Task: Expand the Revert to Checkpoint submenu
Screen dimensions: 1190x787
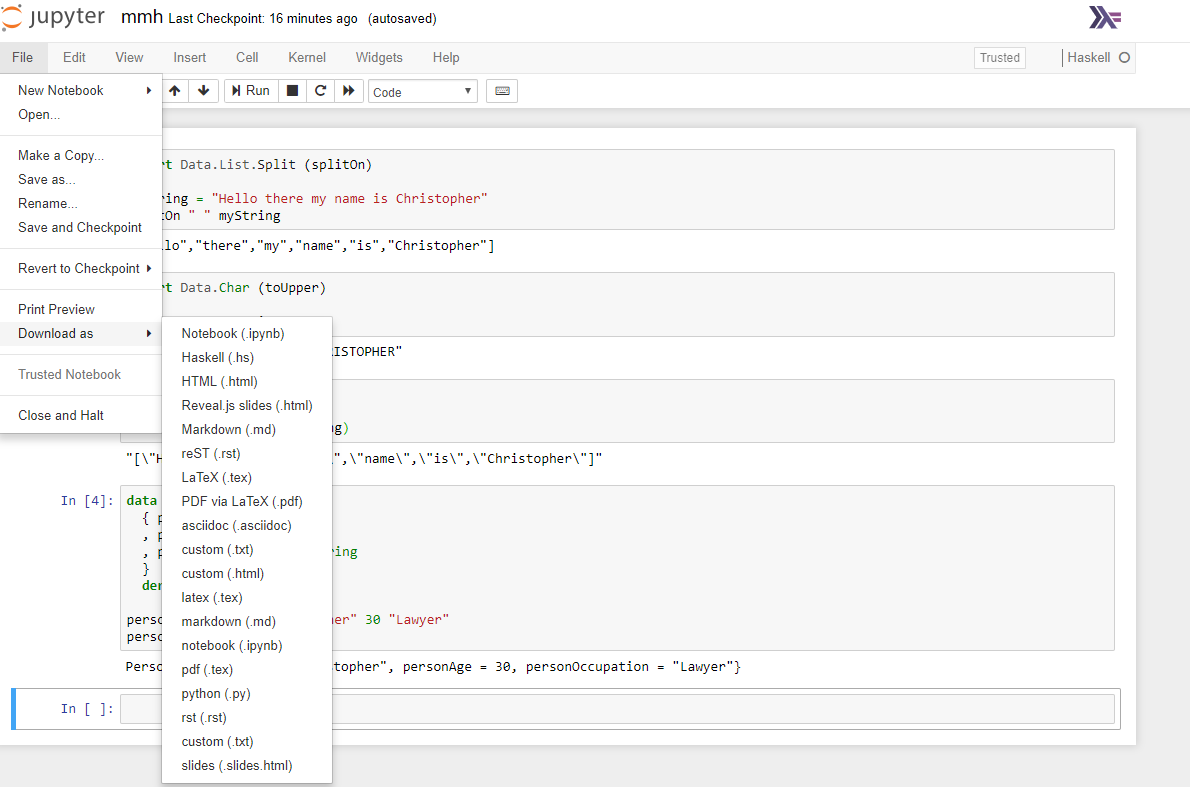Action: pos(81,269)
